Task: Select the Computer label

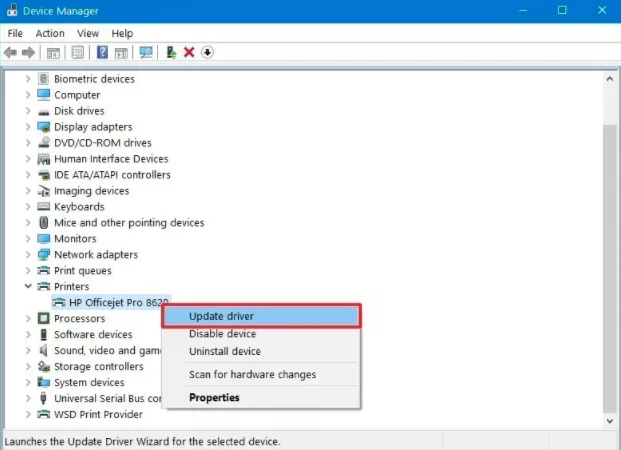Action: click(x=77, y=95)
